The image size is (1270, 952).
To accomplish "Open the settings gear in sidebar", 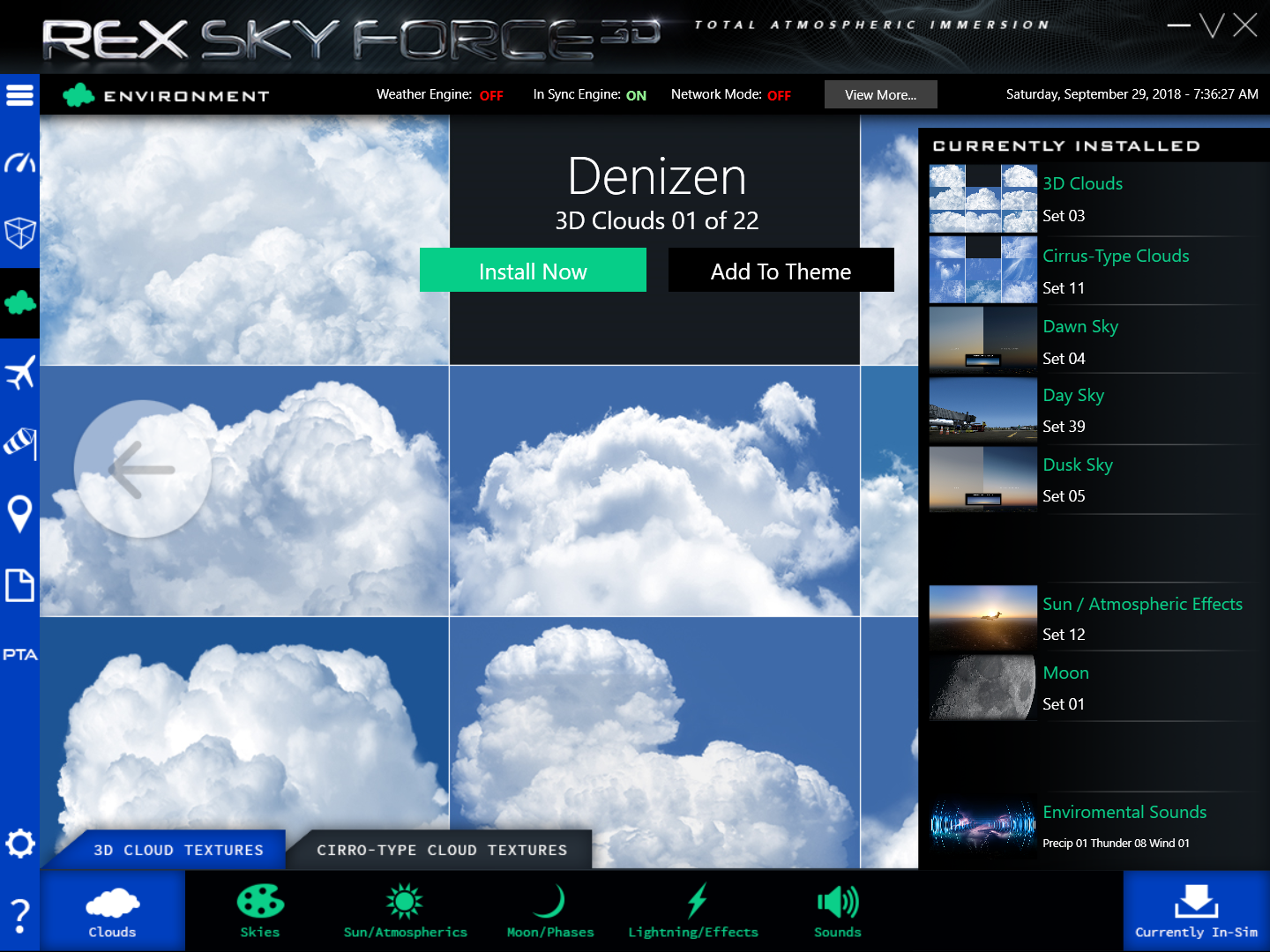I will (19, 844).
